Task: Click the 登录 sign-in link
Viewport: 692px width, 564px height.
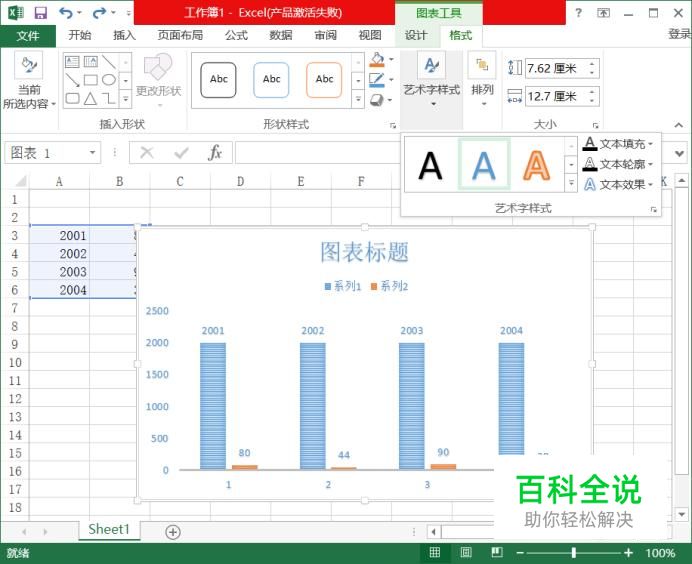Action: [x=680, y=34]
